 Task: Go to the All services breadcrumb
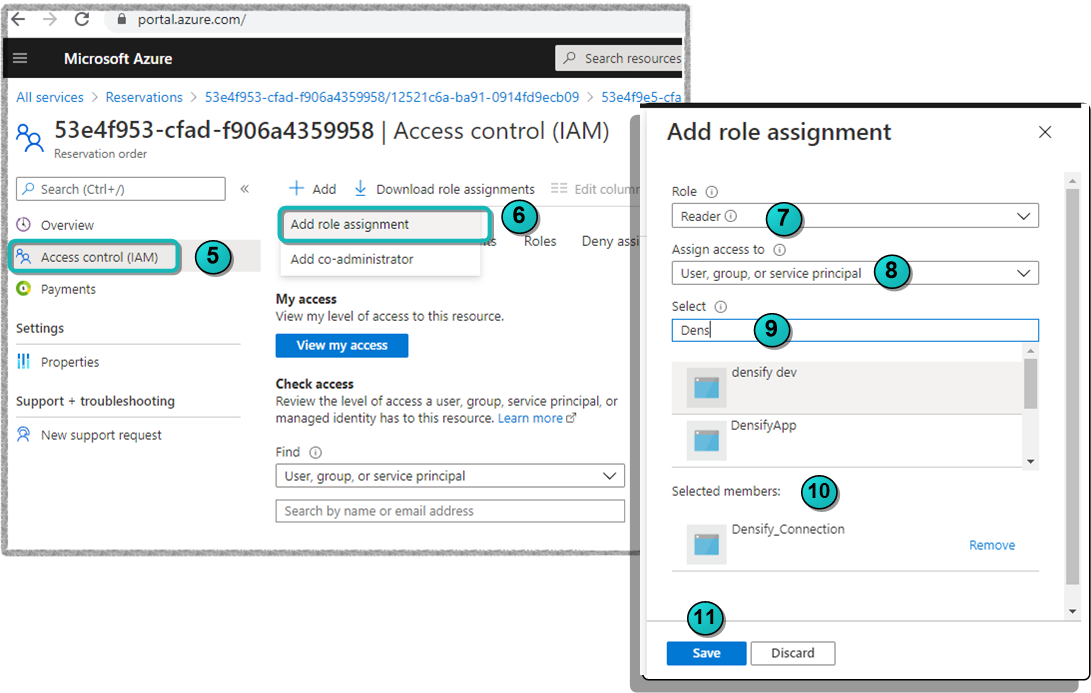coord(49,97)
